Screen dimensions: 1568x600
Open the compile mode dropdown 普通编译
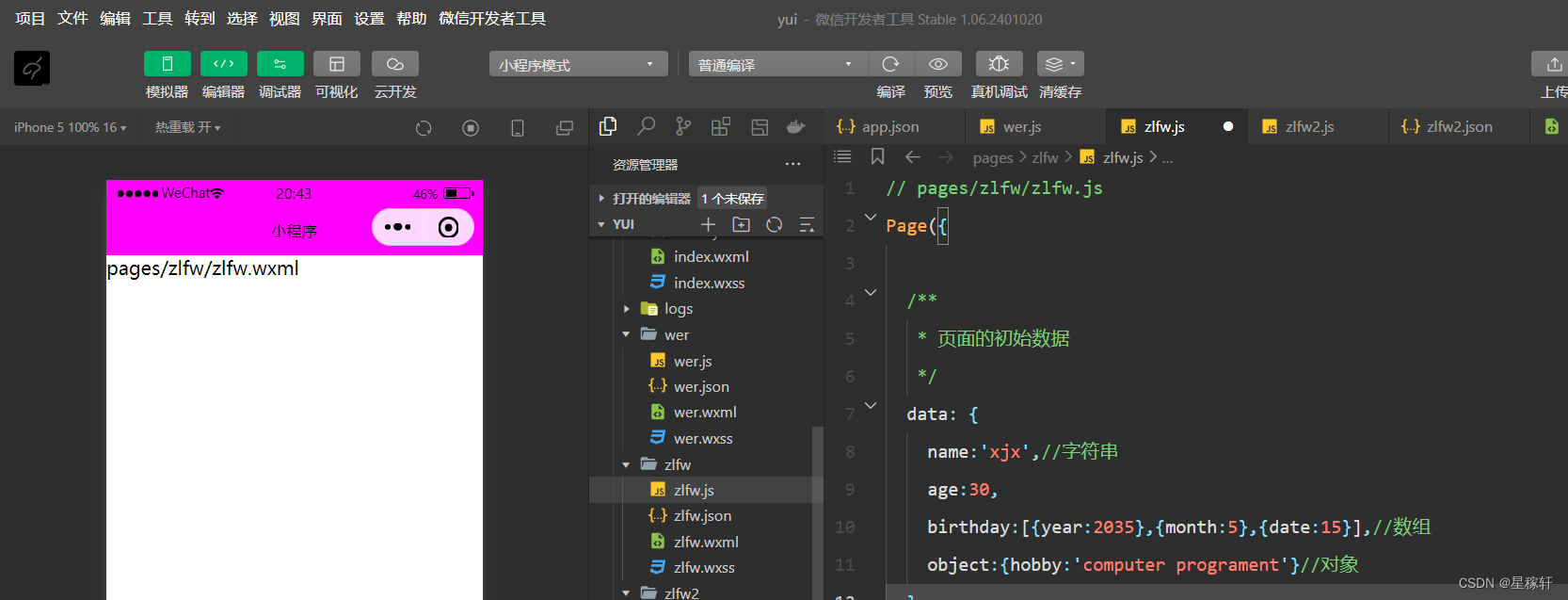click(x=777, y=64)
